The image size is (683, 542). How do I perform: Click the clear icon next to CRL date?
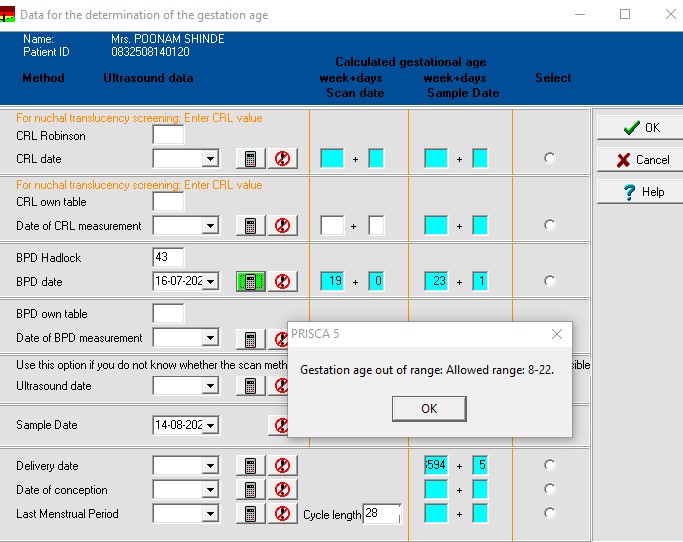click(283, 158)
